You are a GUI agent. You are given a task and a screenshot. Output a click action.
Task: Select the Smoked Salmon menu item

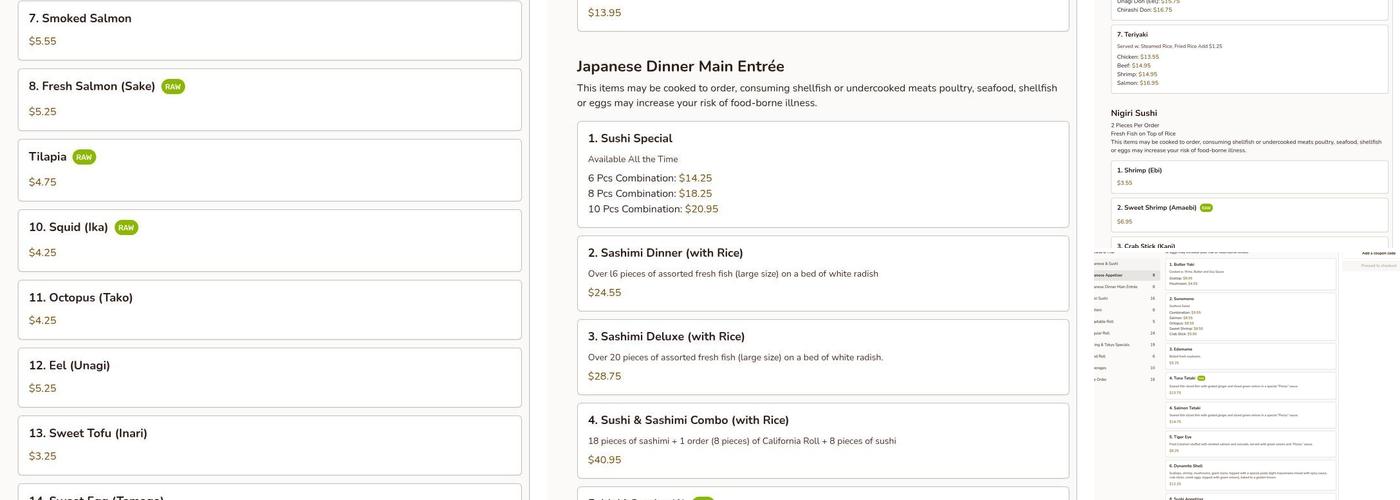coord(269,30)
